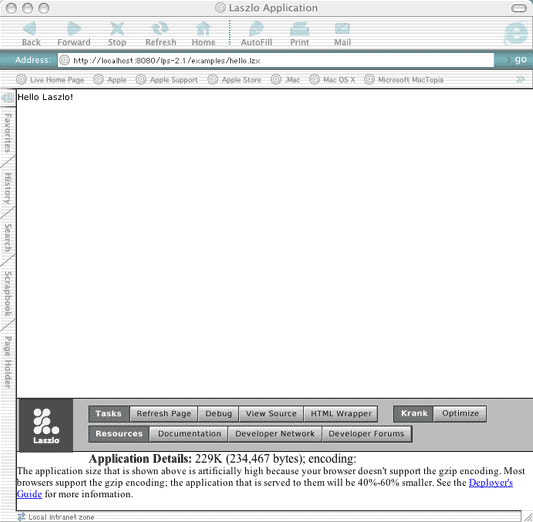Open Mail from the toolbar

click(x=342, y=29)
